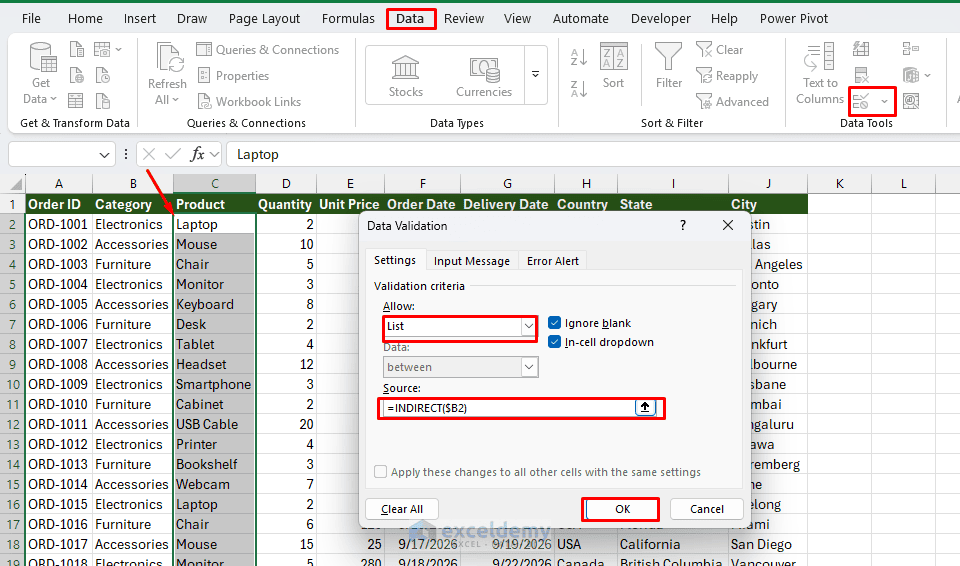The width and height of the screenshot is (960, 566).
Task: Expand the Data Types gallery arrow
Action: (535, 75)
